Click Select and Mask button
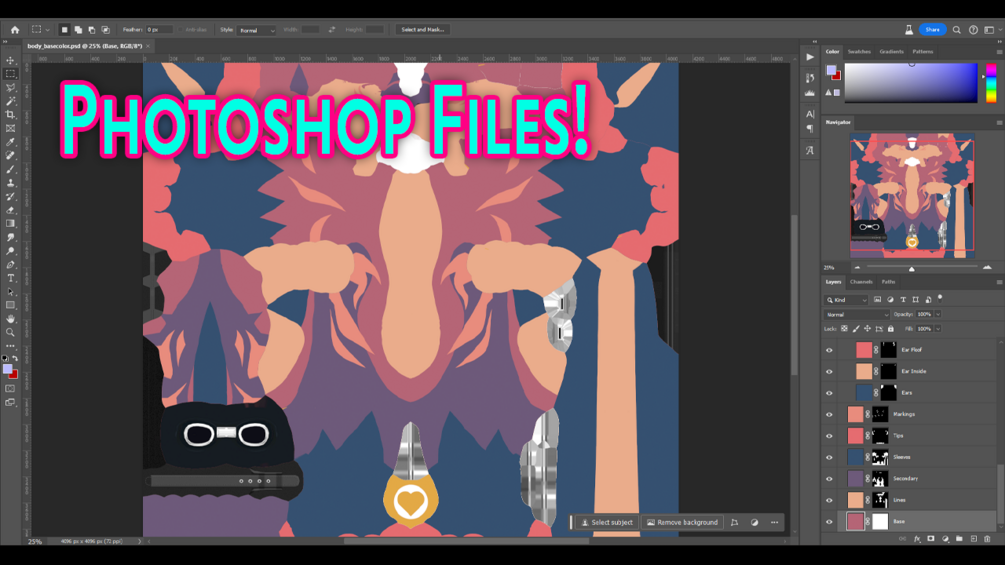The height and width of the screenshot is (565, 1005). 422,29
